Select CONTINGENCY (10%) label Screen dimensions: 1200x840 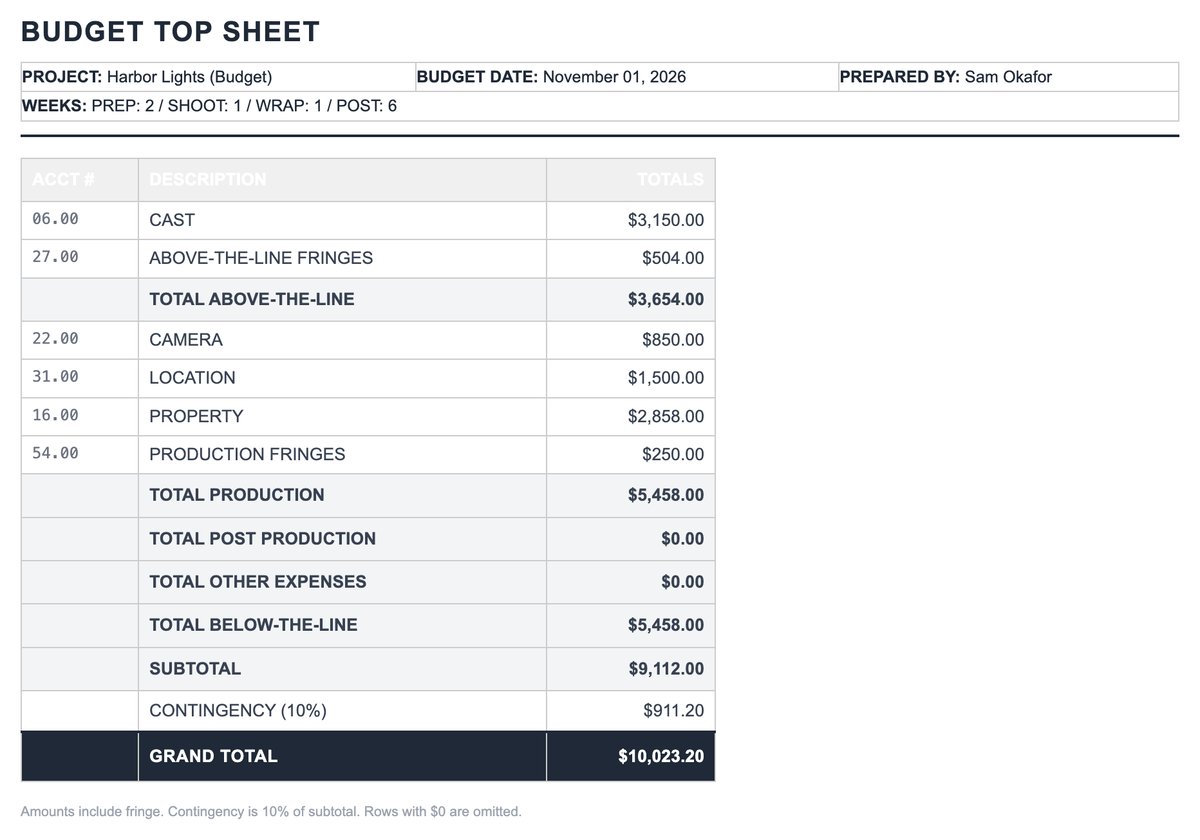238,711
